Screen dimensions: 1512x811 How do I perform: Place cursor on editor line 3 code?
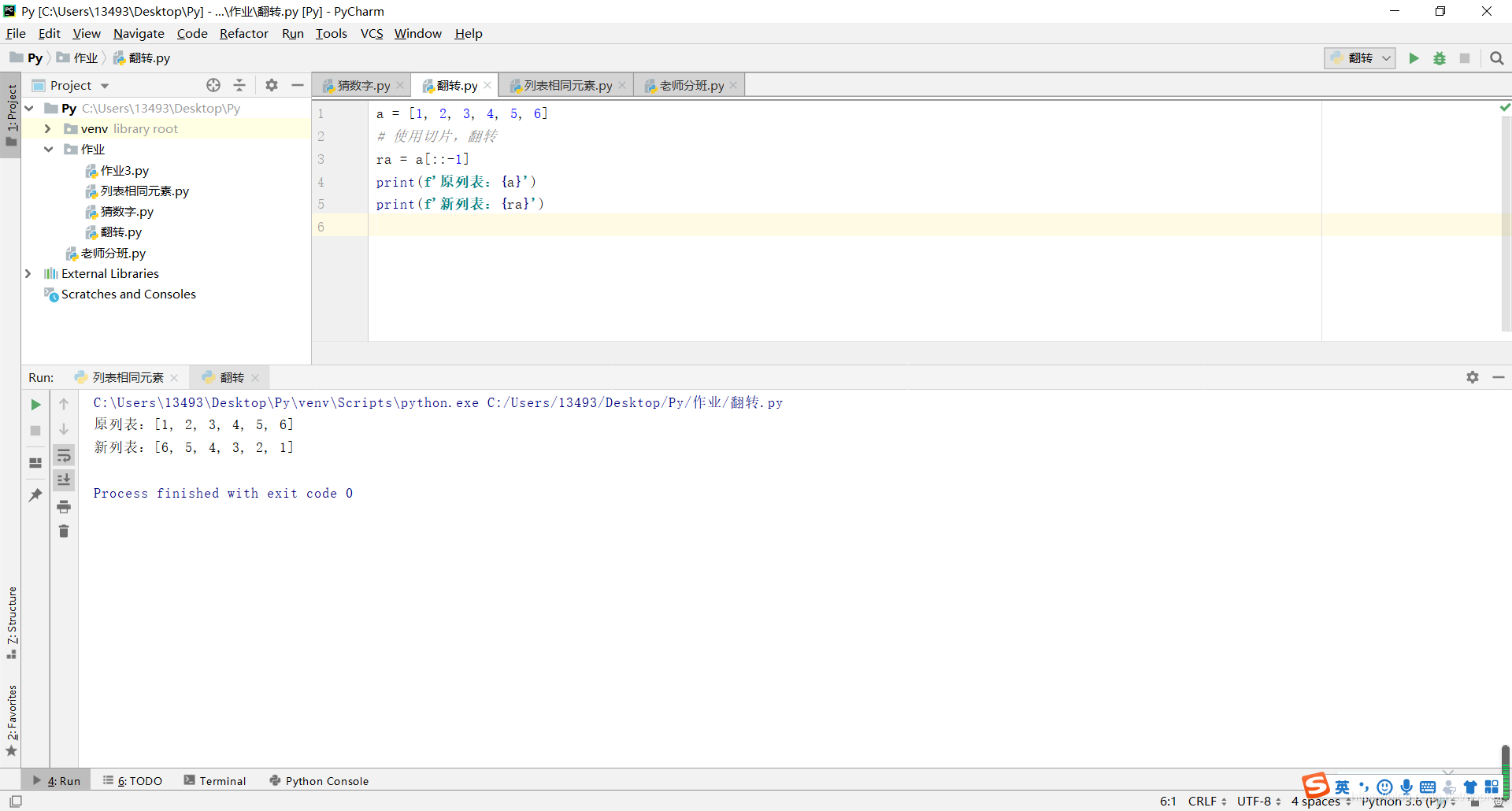click(422, 159)
